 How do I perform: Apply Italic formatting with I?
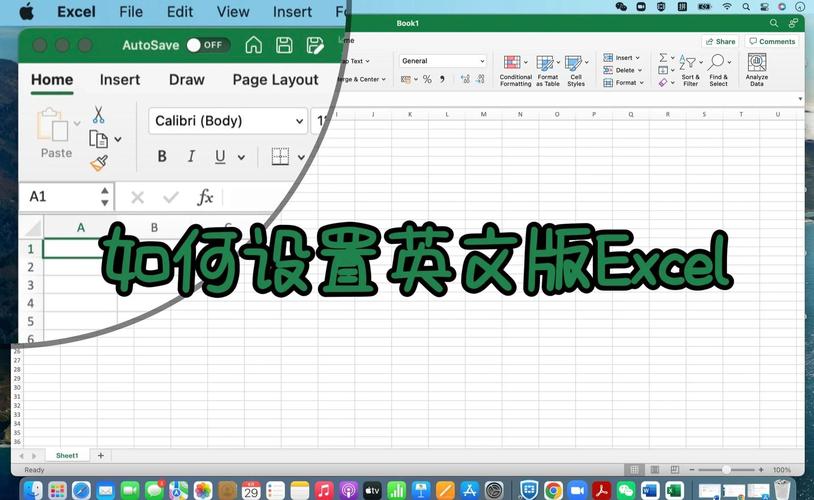[x=191, y=156]
